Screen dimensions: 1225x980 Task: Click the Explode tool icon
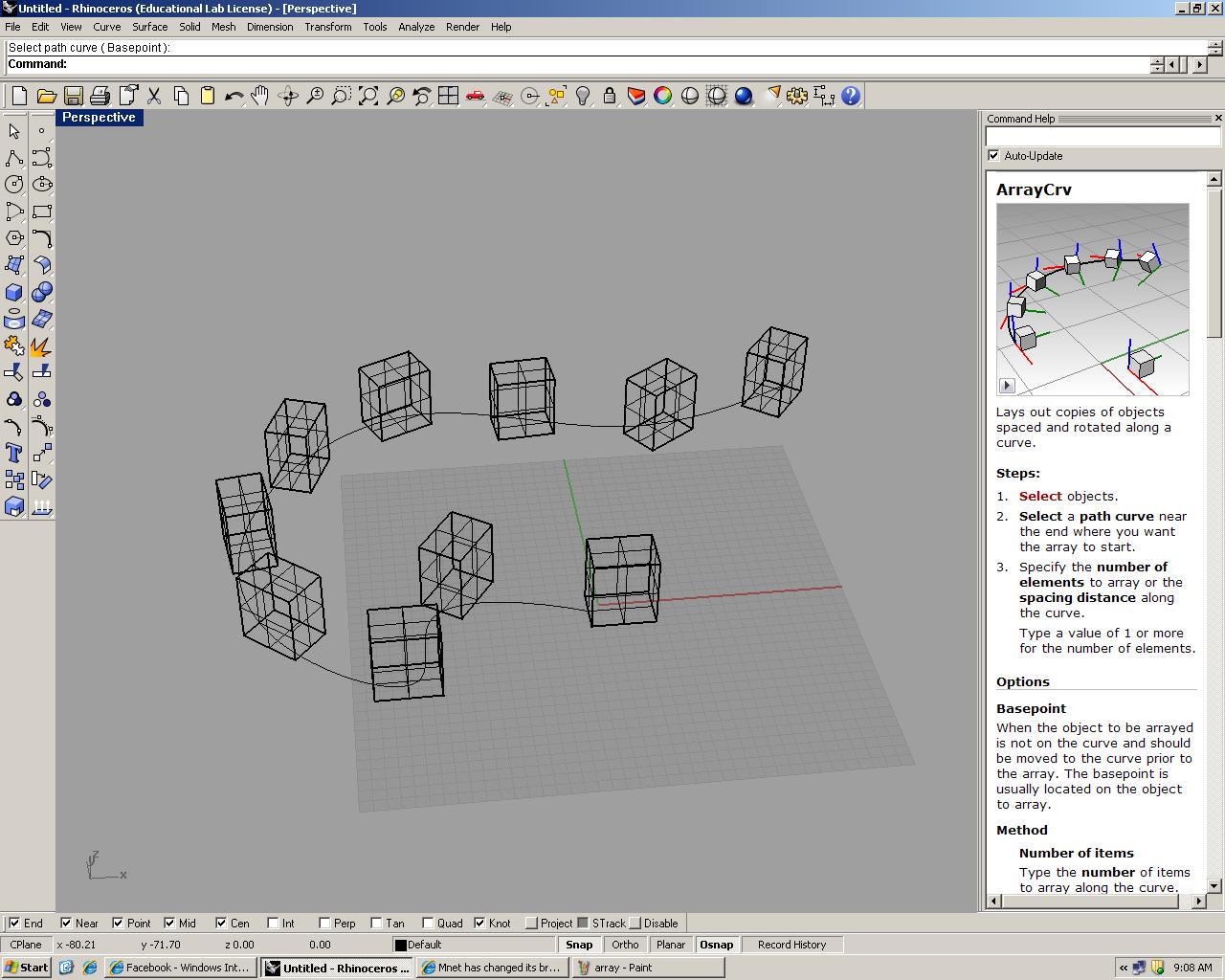click(41, 345)
